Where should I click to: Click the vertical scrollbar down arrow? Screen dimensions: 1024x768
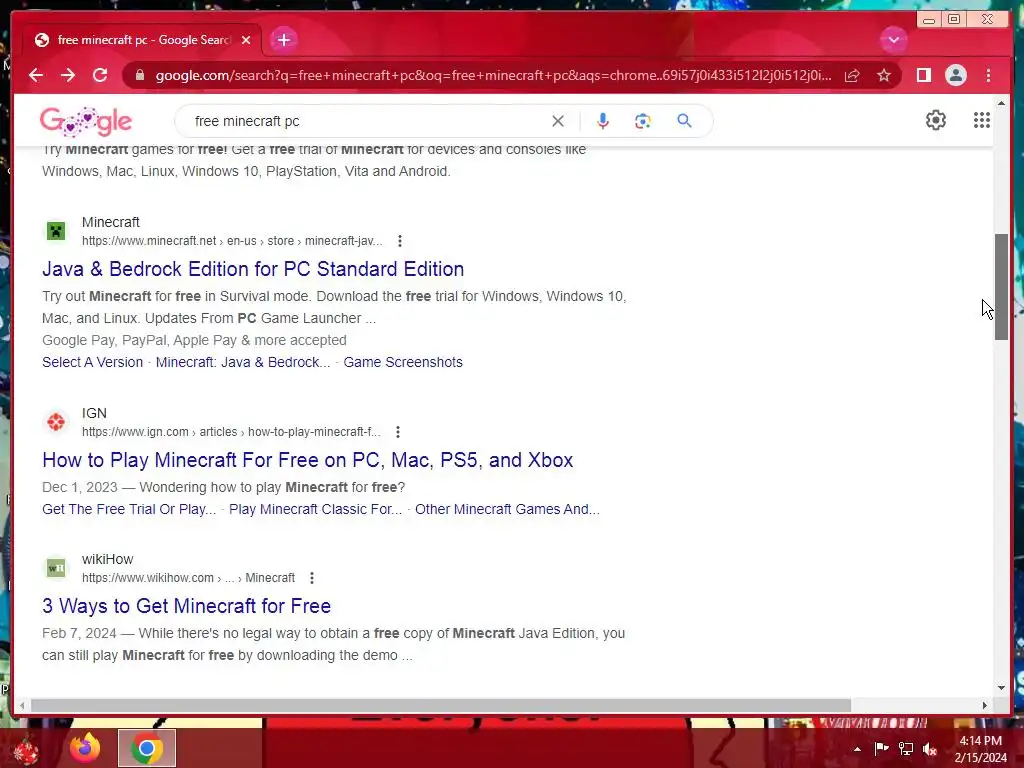tap(1001, 688)
